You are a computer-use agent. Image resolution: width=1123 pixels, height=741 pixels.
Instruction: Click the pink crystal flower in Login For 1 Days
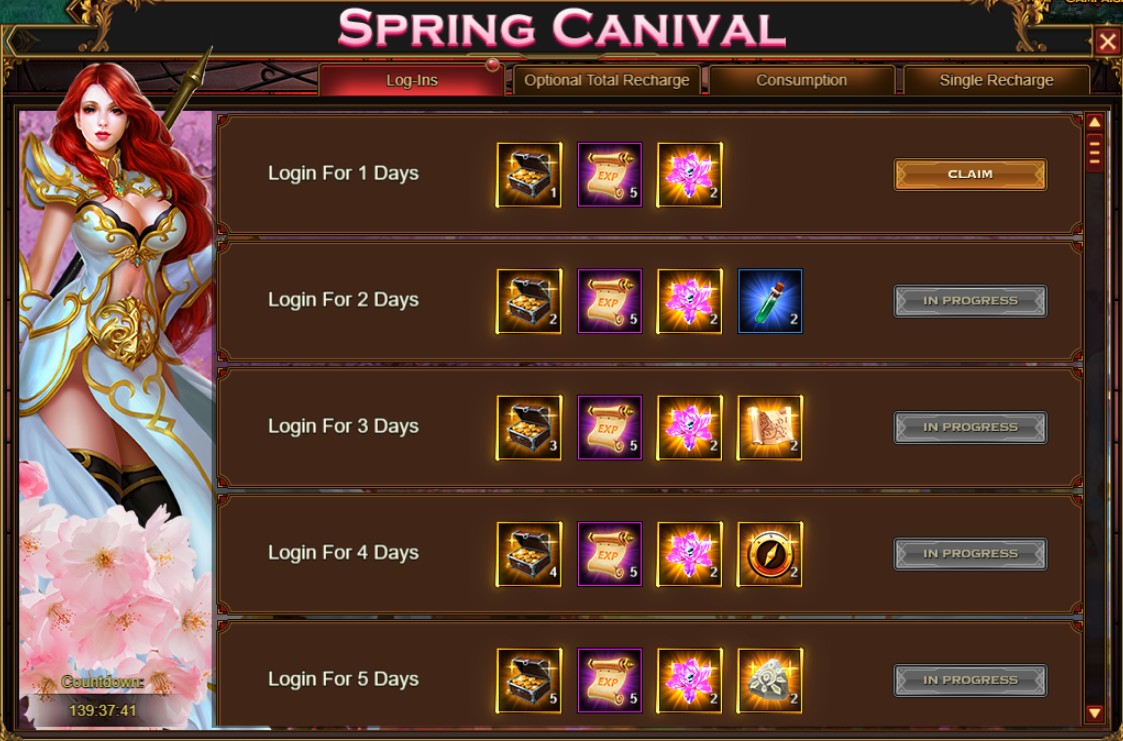click(690, 175)
